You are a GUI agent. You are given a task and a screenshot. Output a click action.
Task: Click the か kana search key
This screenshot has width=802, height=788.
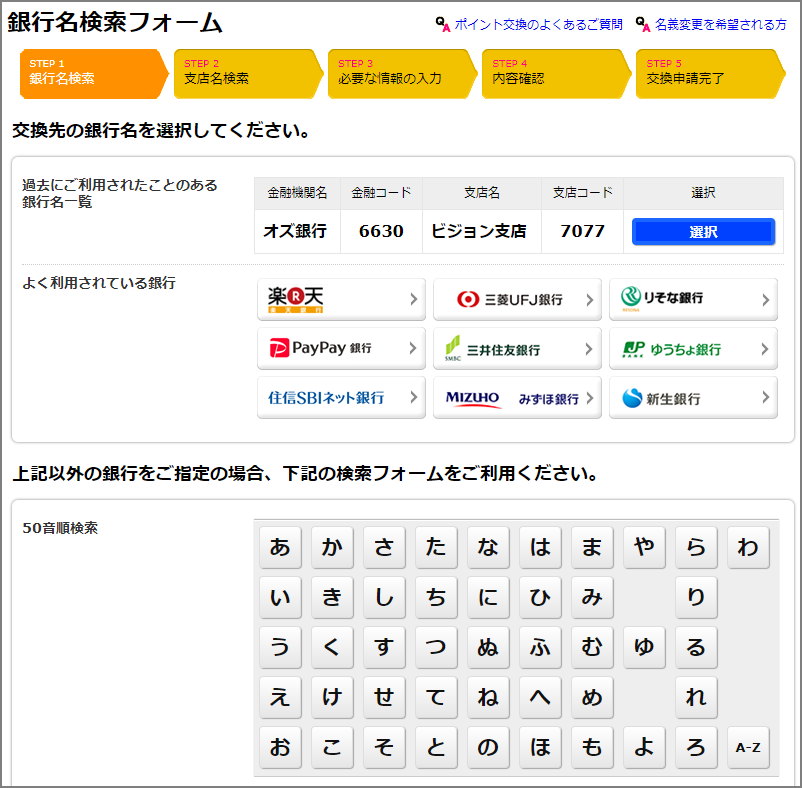click(332, 547)
